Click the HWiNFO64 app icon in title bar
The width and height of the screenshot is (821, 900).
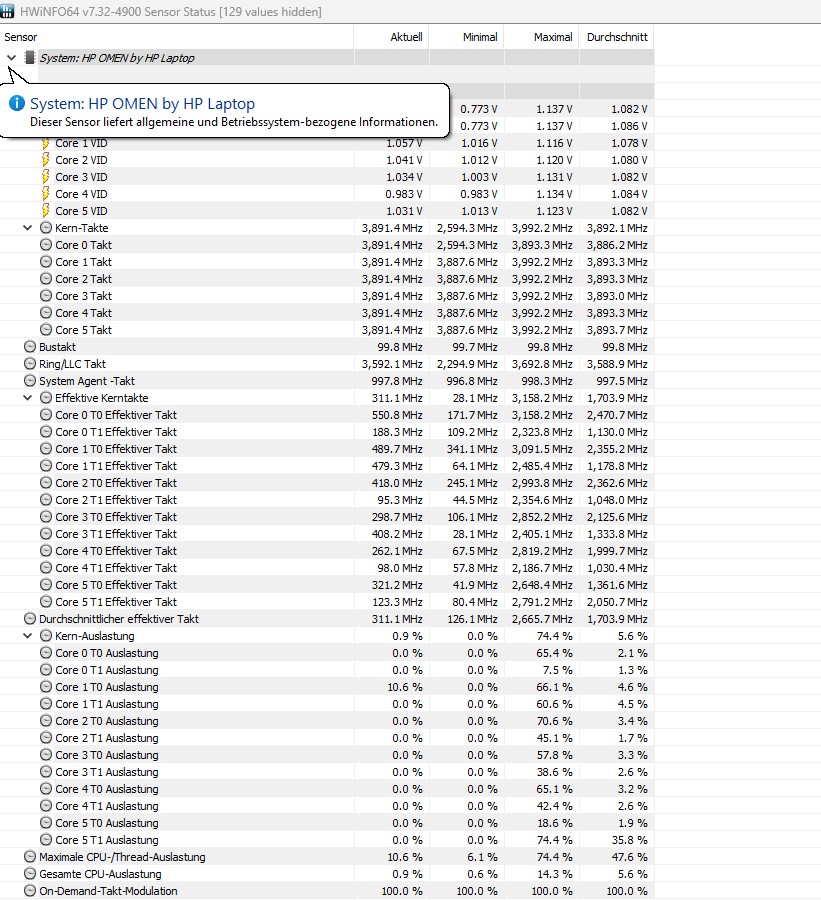click(7, 11)
